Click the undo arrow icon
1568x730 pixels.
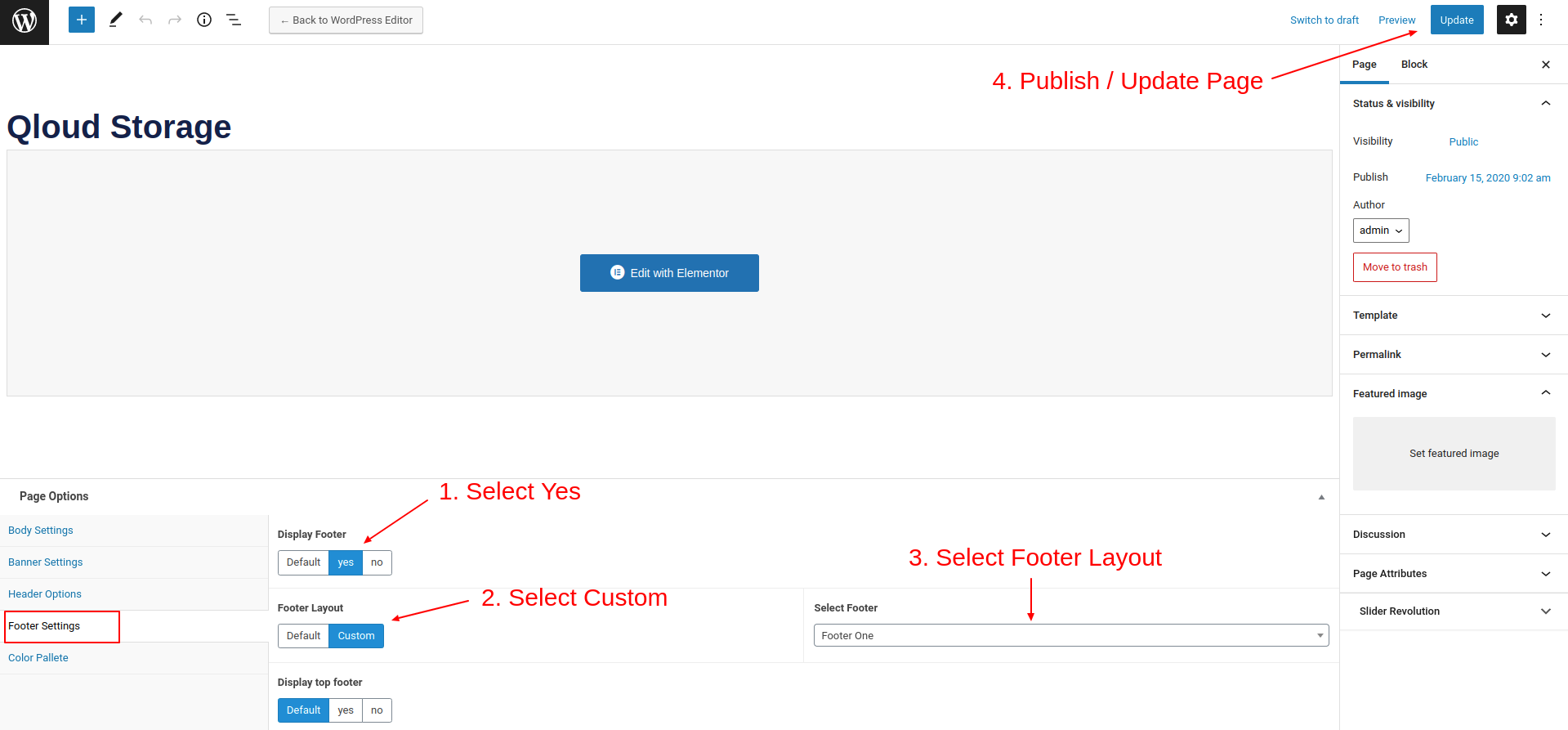[x=145, y=20]
